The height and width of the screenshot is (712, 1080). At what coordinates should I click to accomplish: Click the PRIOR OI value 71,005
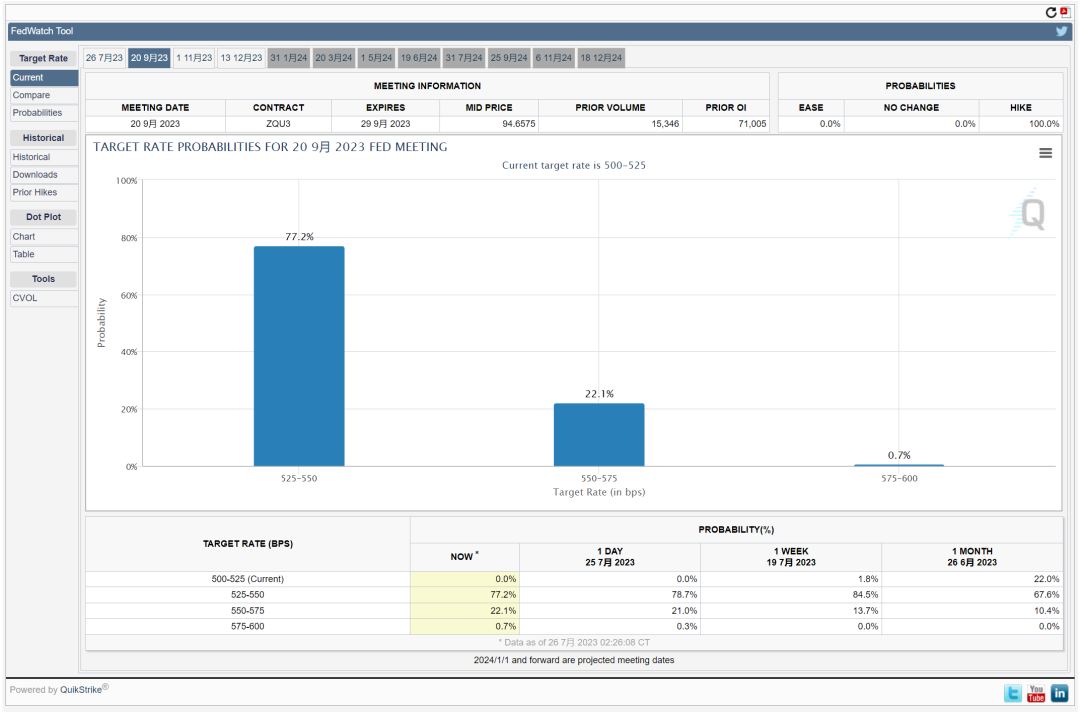coord(752,124)
